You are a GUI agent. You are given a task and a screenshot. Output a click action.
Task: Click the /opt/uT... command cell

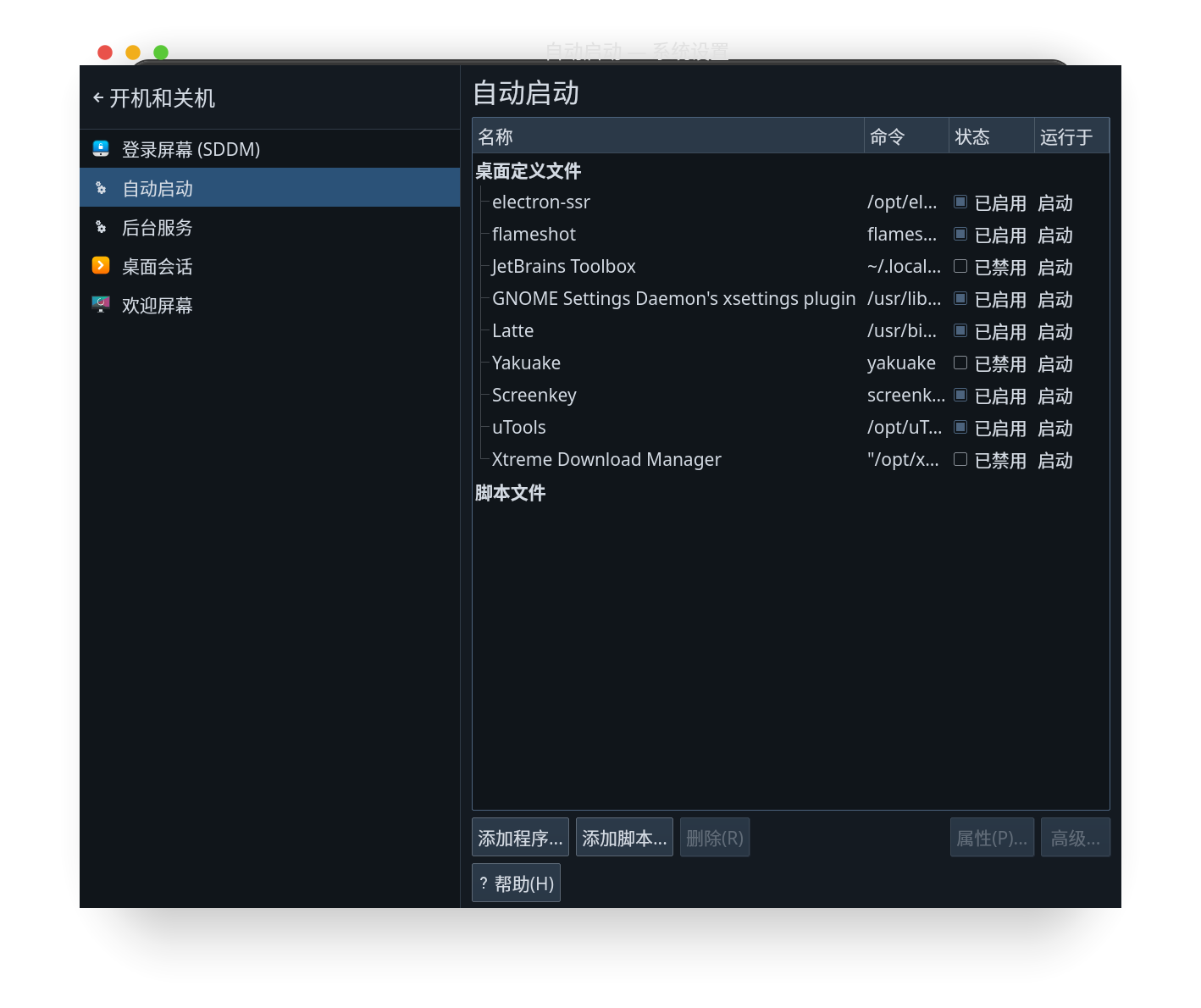tap(905, 428)
